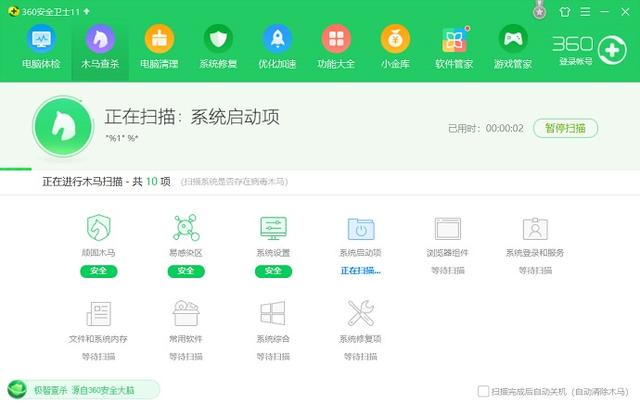This screenshot has width=640, height=403.
Task: Pause scan with 暂停扫描 button
Action: click(x=565, y=128)
